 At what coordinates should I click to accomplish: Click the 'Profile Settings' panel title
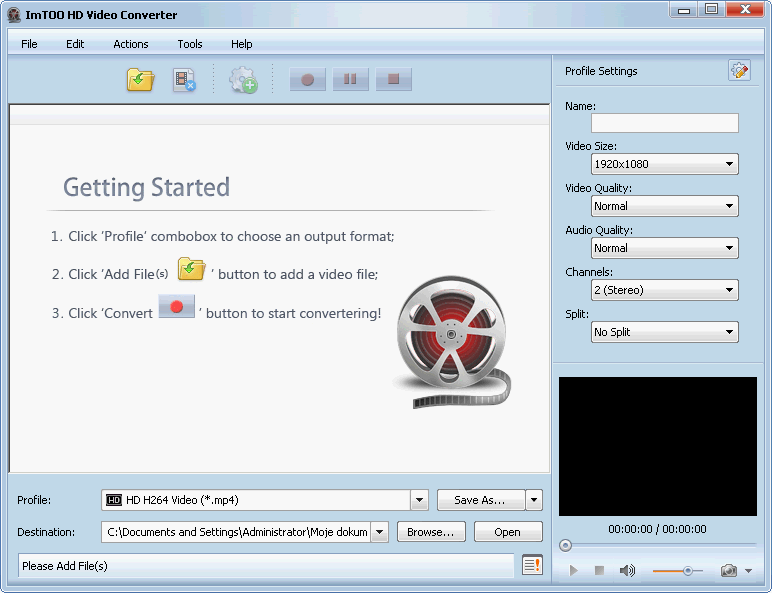[x=601, y=71]
